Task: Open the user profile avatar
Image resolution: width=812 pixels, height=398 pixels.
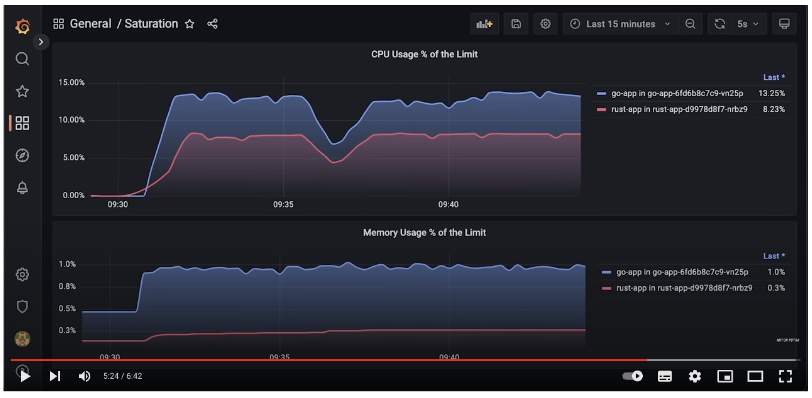Action: (x=22, y=339)
